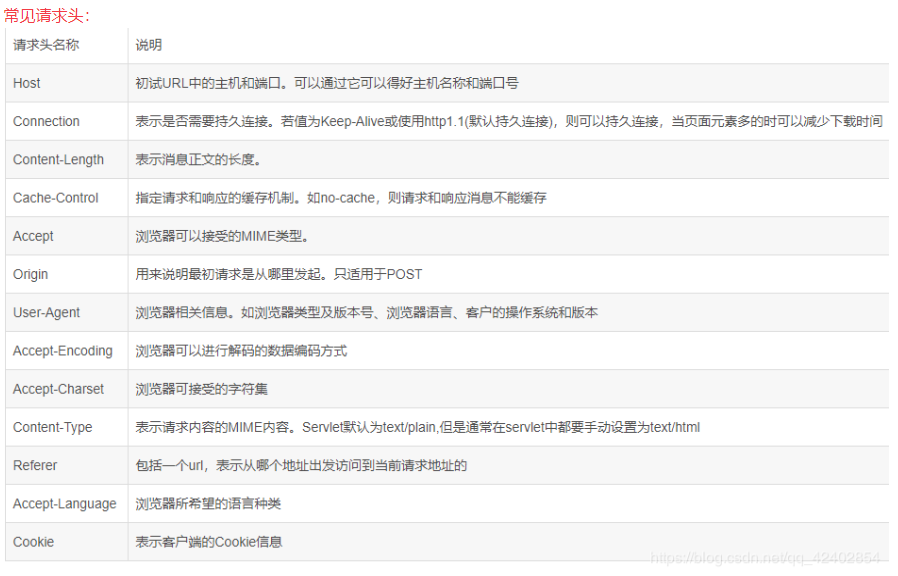
Task: Click the text 浏览器所希望的语言种类
Action: 208,504
